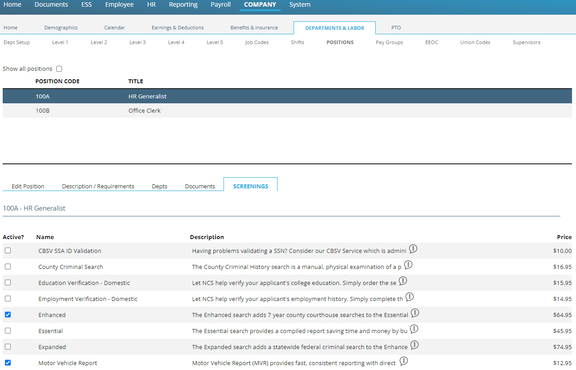Open info icon for Employment Verification - Domestic
This screenshot has height=370, width=576.
[410, 297]
